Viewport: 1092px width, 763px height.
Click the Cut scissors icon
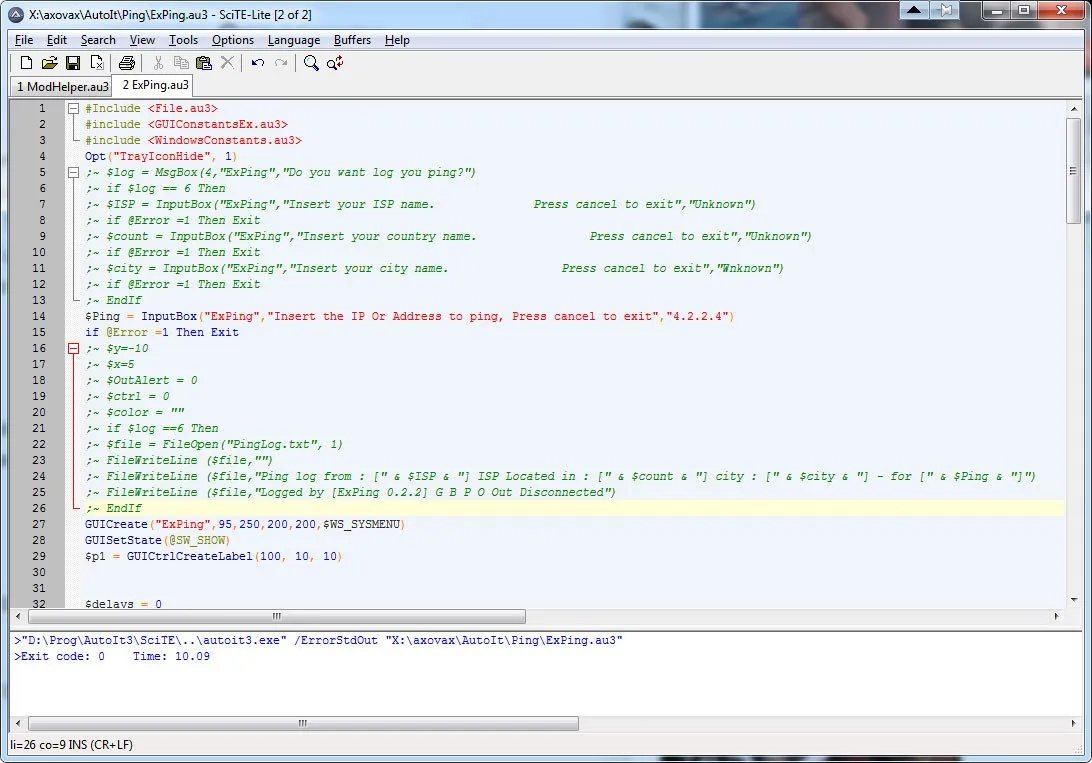(158, 63)
